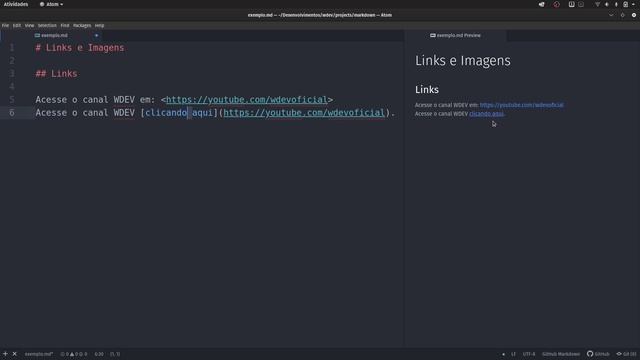Switch to the exemplo.md Preview tab

point(455,36)
